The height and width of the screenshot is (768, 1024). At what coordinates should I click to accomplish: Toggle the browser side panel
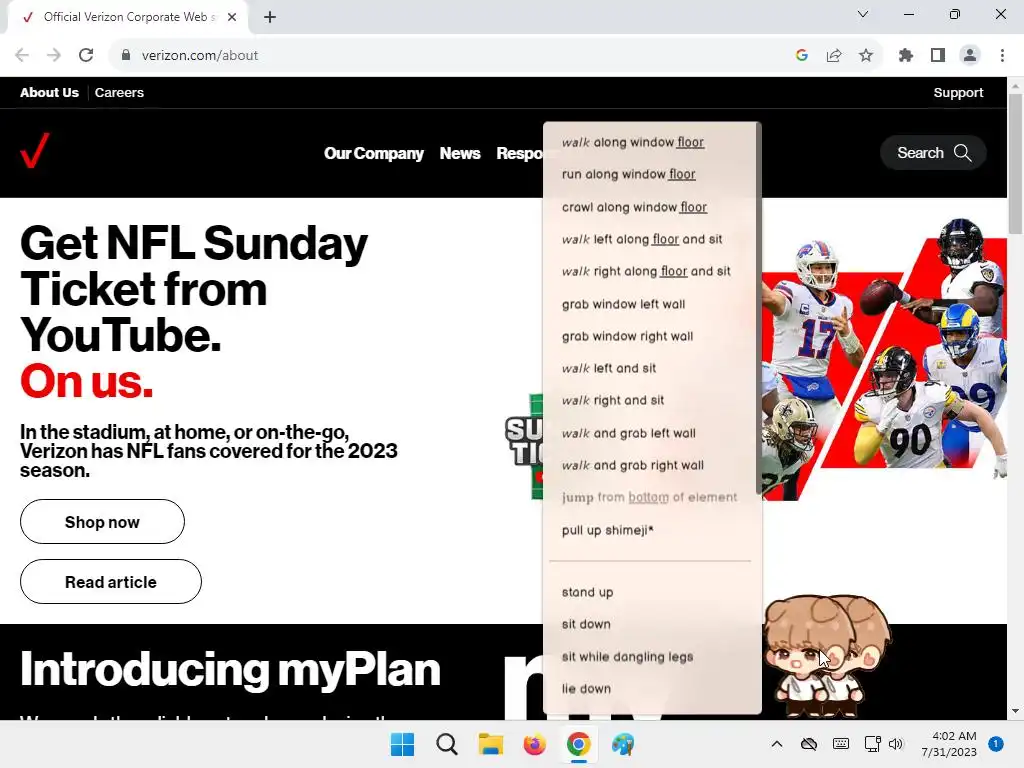(x=938, y=56)
